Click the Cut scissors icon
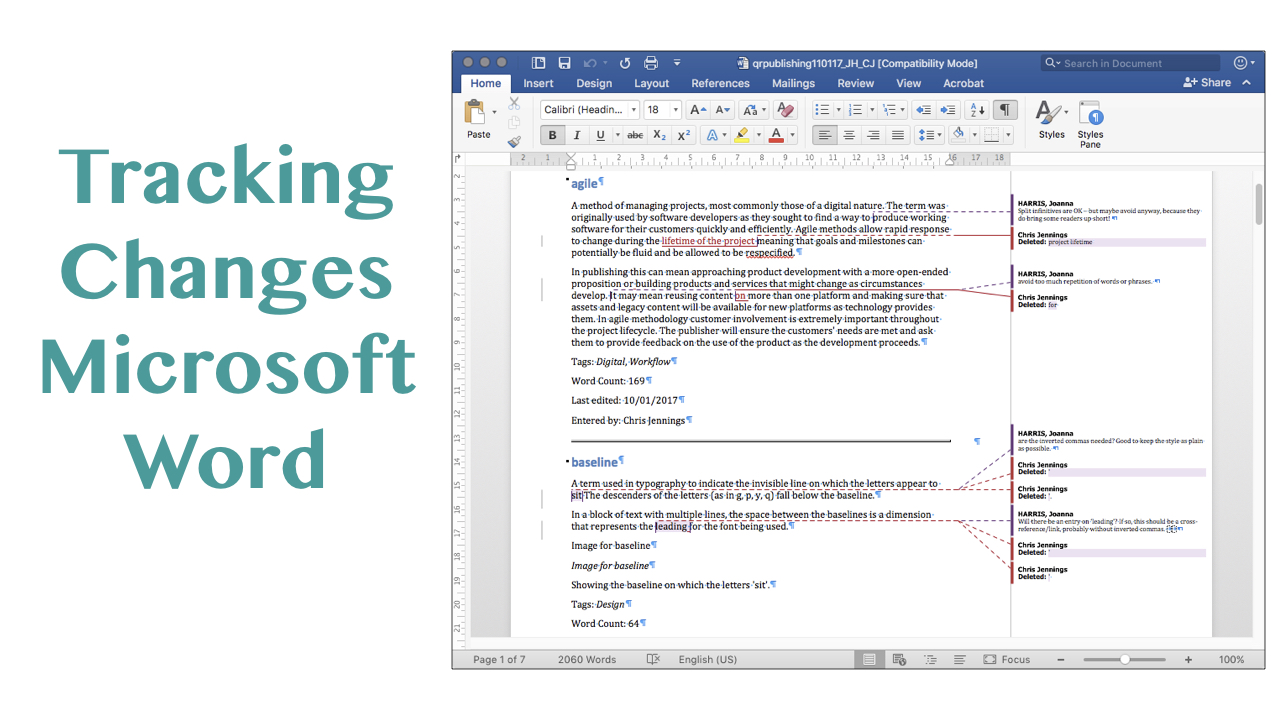 pyautogui.click(x=514, y=103)
